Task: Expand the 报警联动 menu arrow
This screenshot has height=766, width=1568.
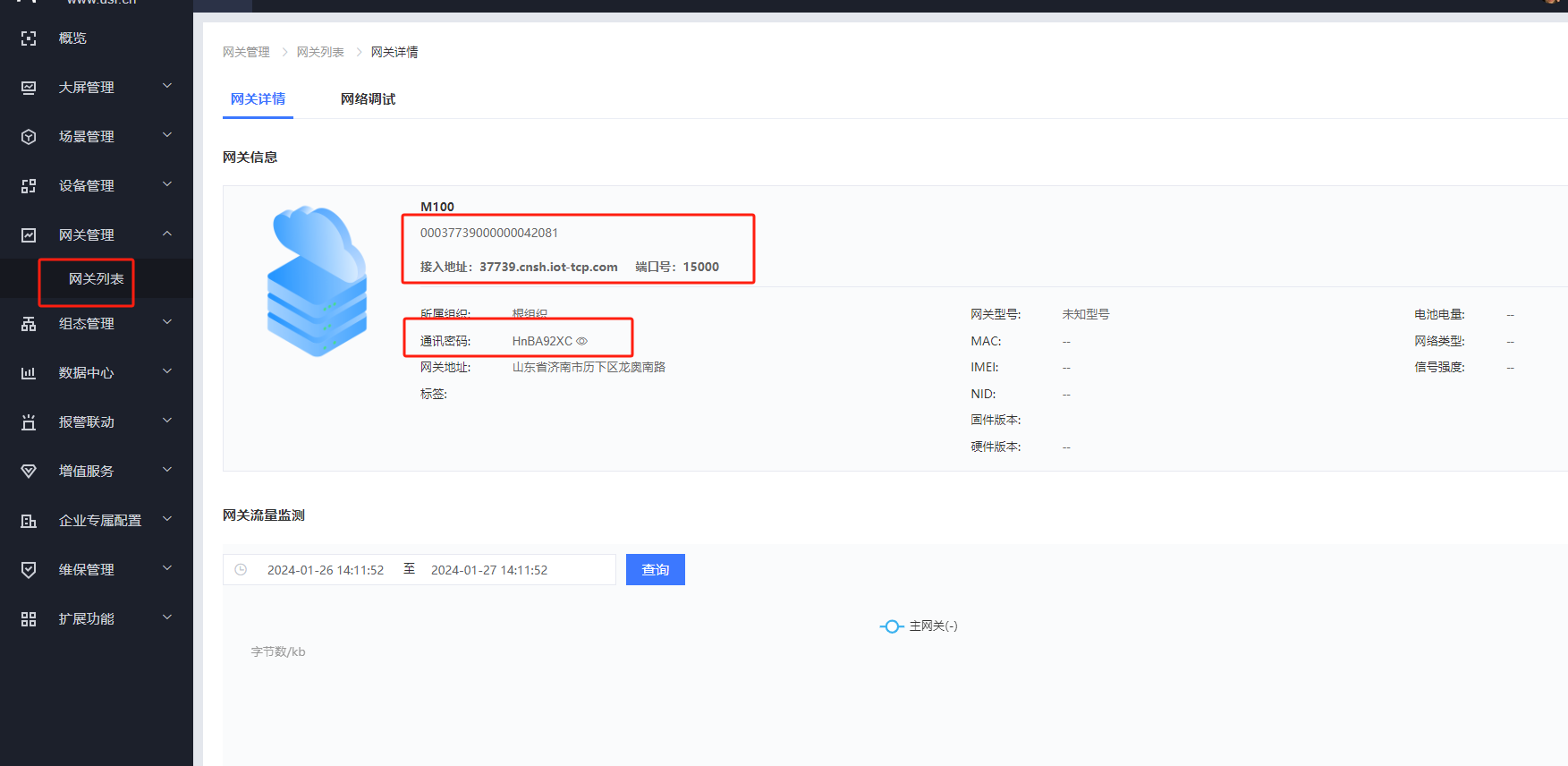Action: click(167, 421)
